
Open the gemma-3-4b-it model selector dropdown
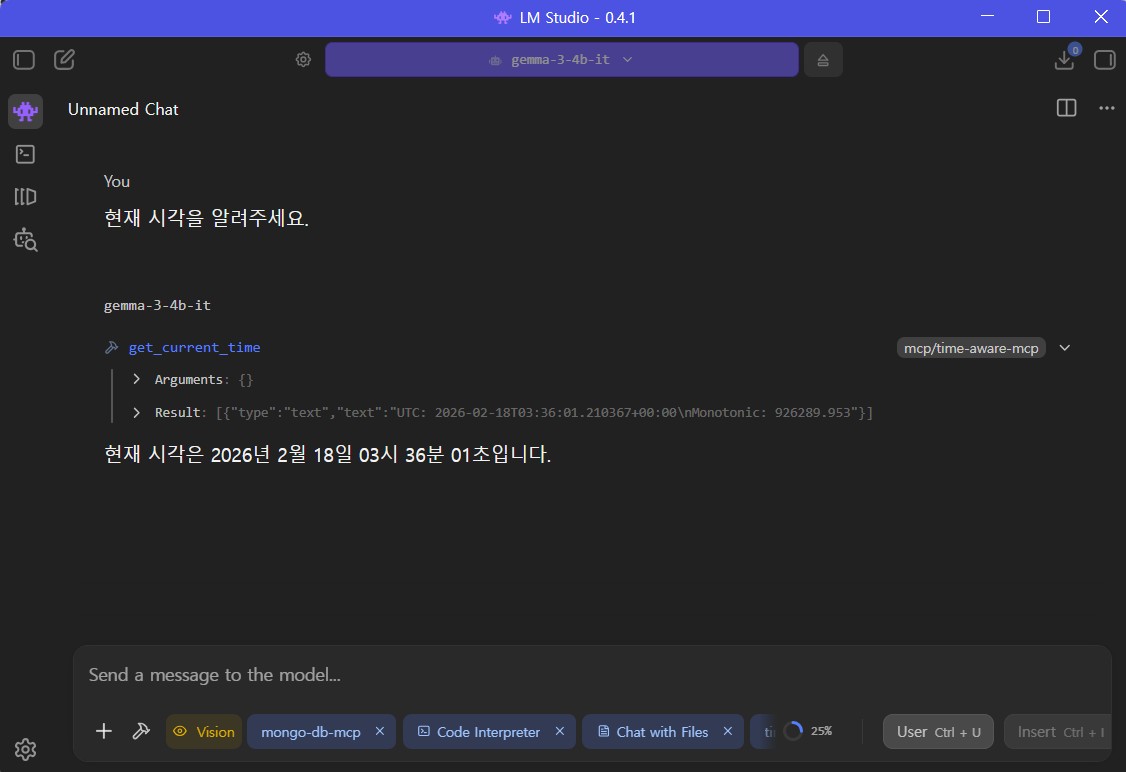pyautogui.click(x=562, y=60)
